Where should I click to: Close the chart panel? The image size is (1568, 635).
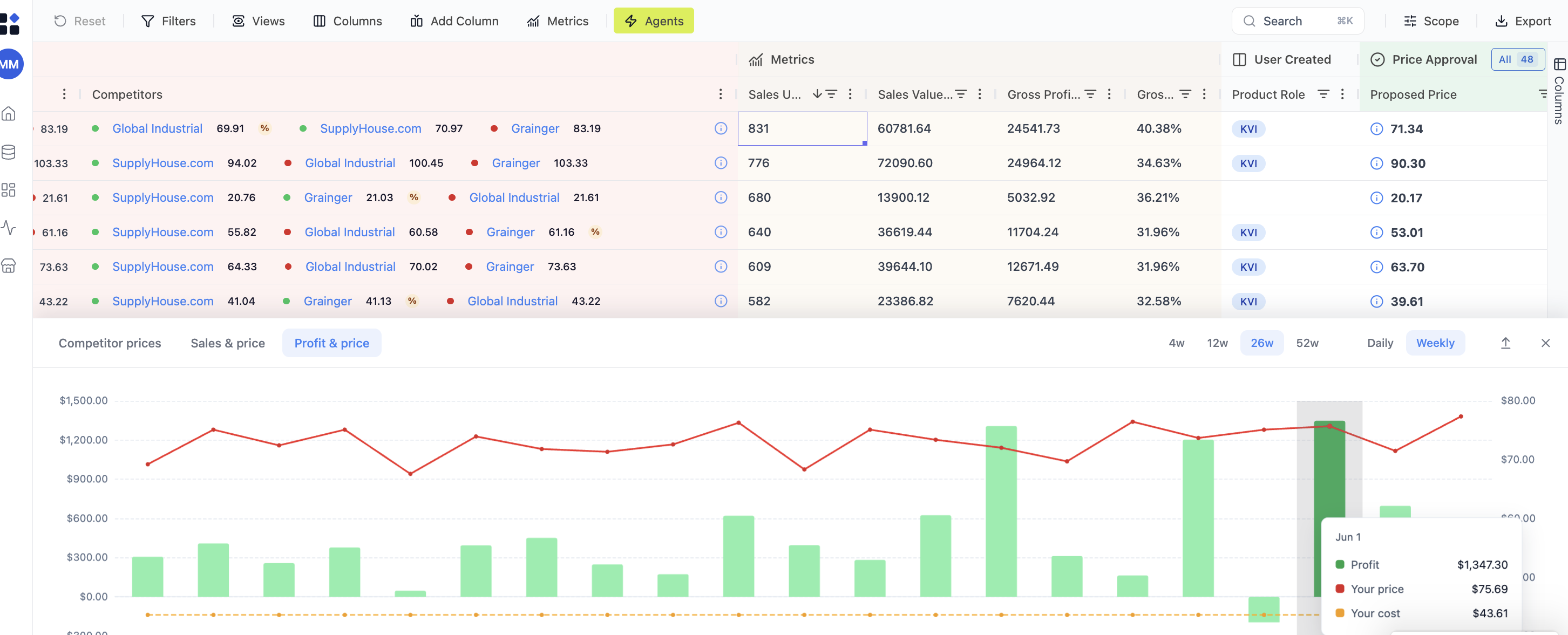tap(1546, 343)
